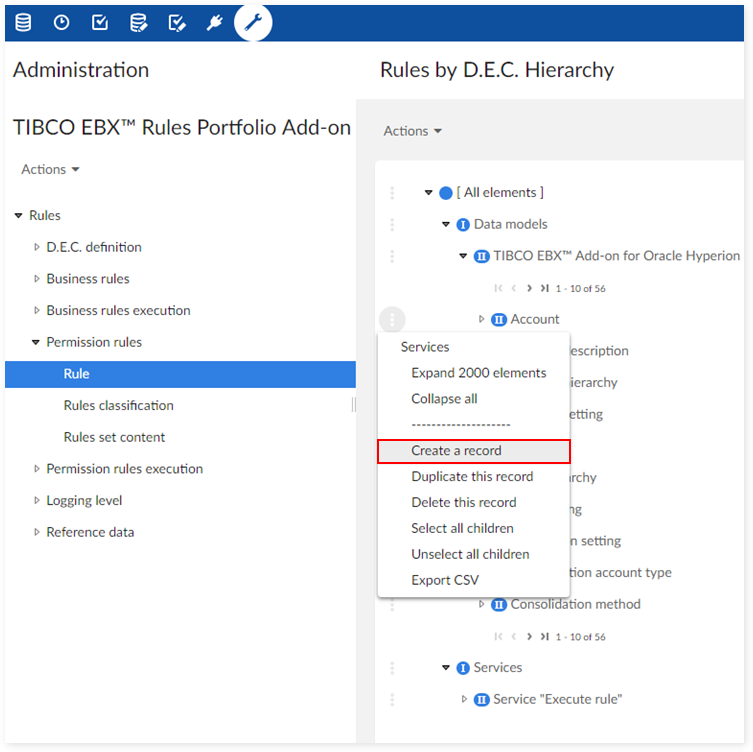This screenshot has height=752, width=753.
Task: Open Actions dropdown above hierarchy view
Action: pos(413,131)
